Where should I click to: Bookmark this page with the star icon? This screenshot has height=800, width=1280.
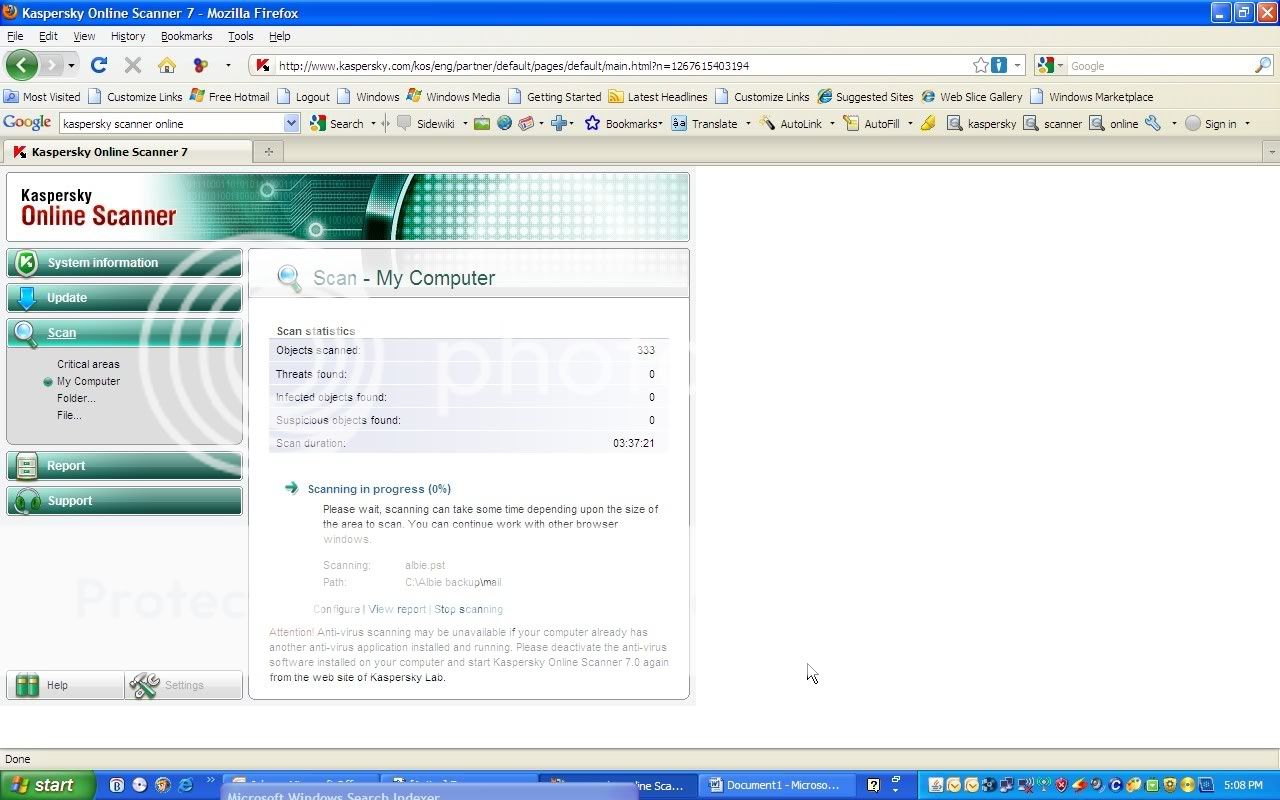[980, 65]
